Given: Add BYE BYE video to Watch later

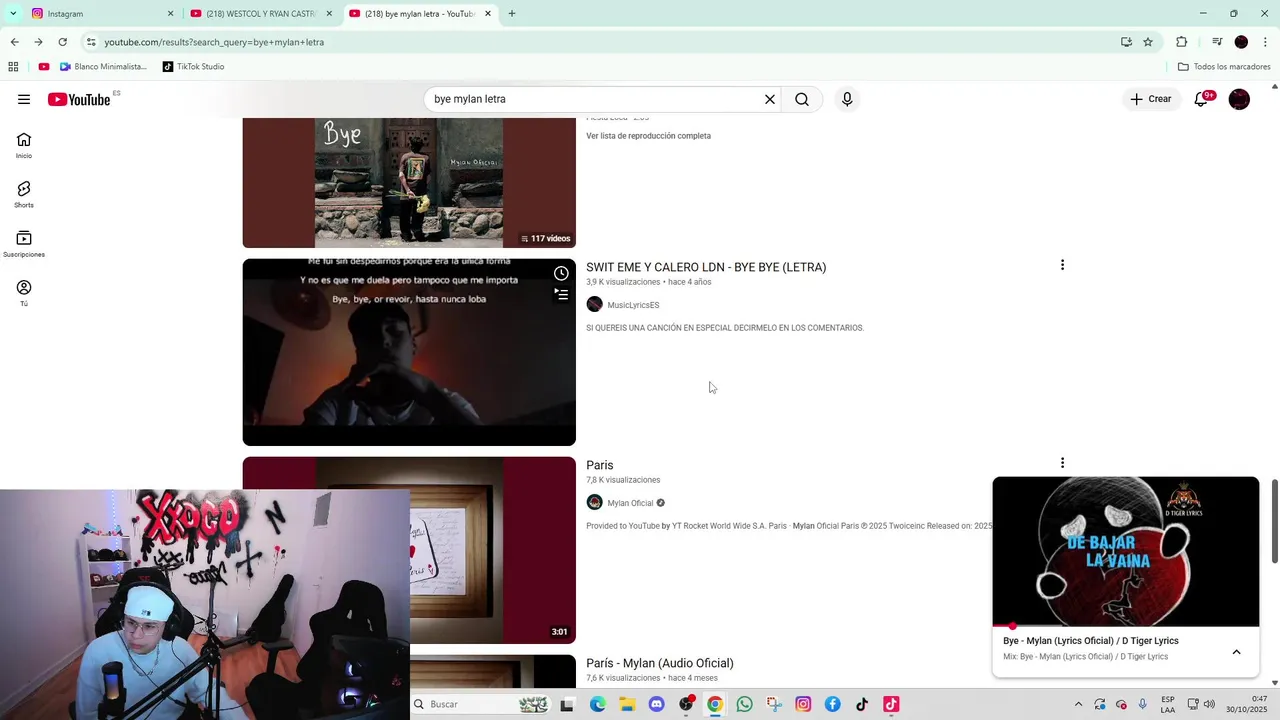Looking at the screenshot, I should pyautogui.click(x=561, y=274).
